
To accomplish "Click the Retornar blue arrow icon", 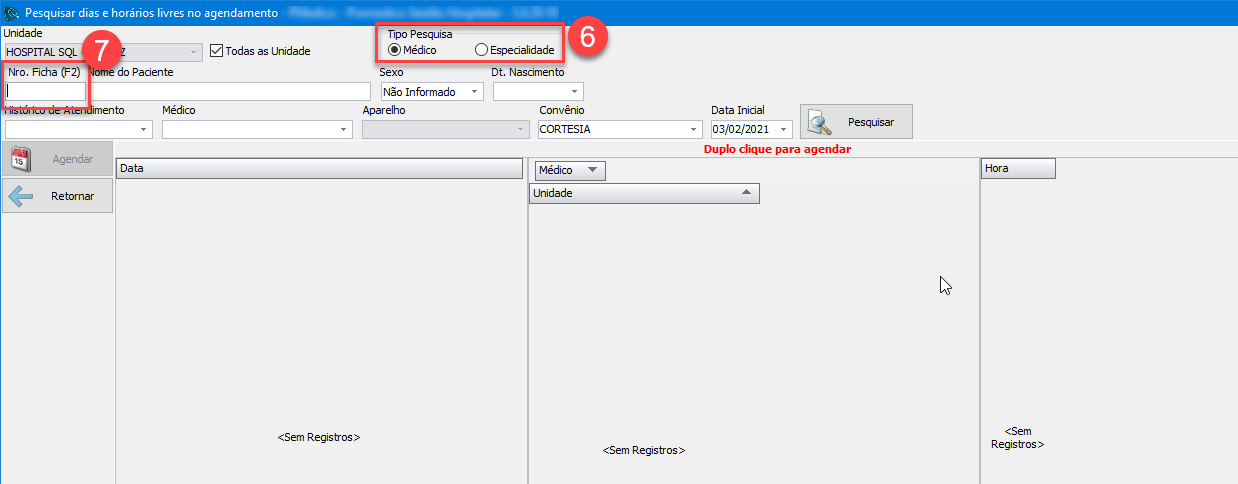I will [x=22, y=196].
